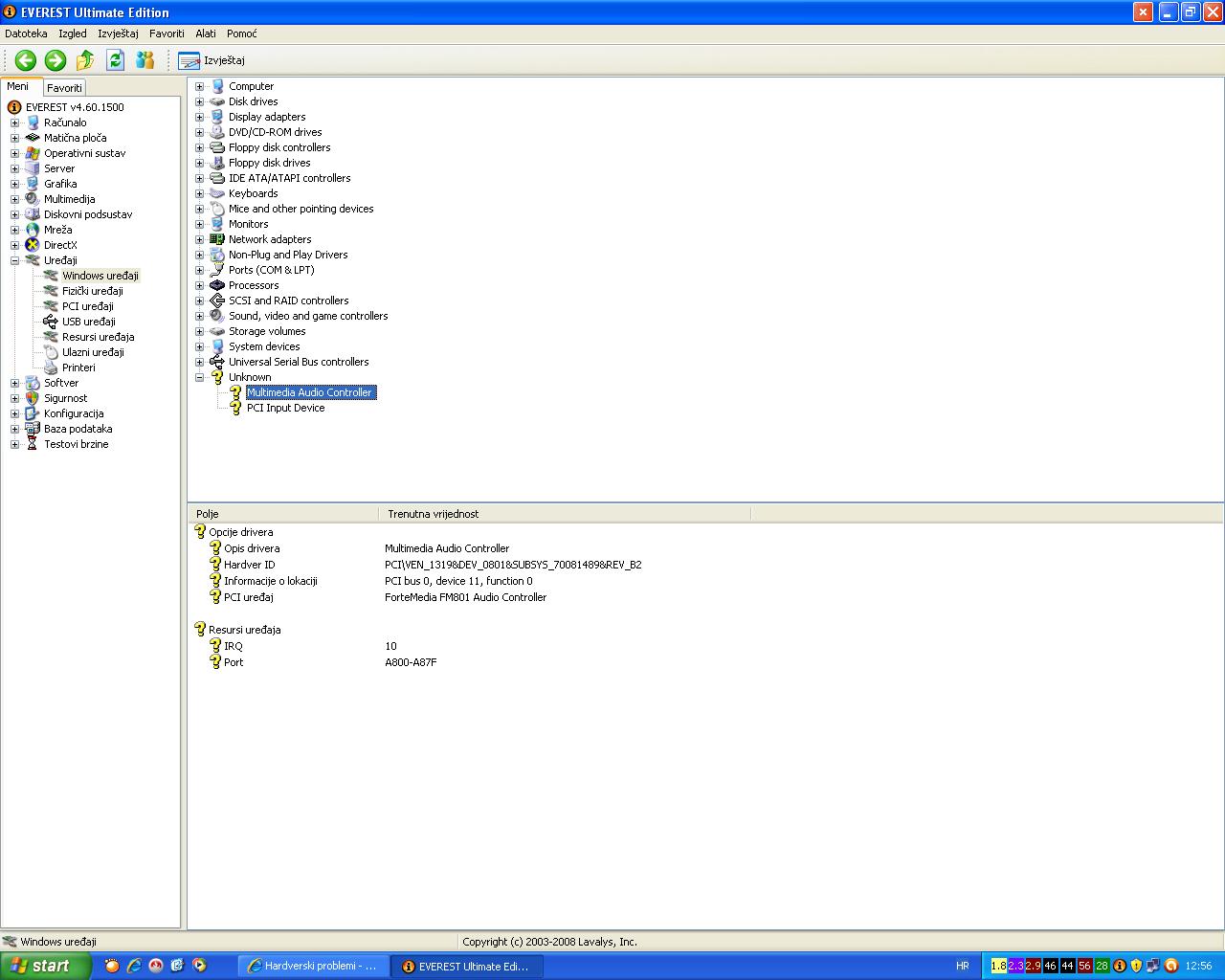The height and width of the screenshot is (980, 1225).
Task: Click the Up level toolbar icon
Action: tap(85, 60)
